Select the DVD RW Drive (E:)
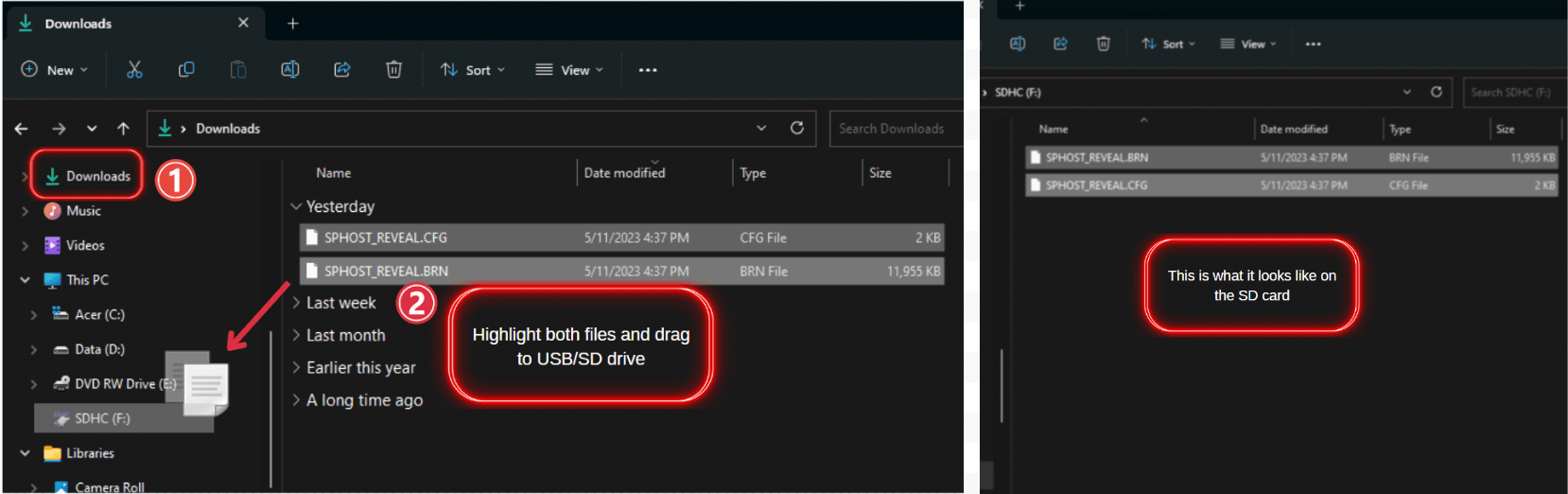This screenshot has width=1568, height=494. (114, 383)
